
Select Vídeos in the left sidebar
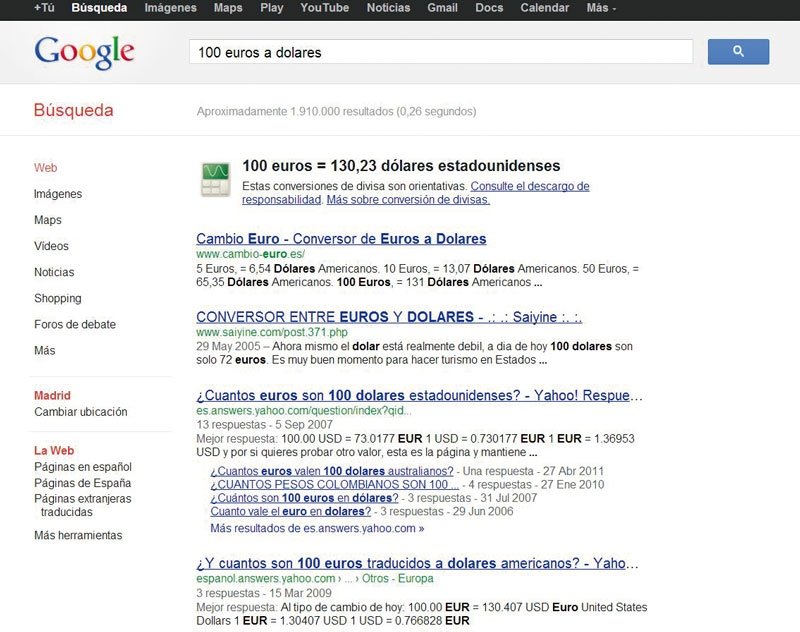coord(51,246)
